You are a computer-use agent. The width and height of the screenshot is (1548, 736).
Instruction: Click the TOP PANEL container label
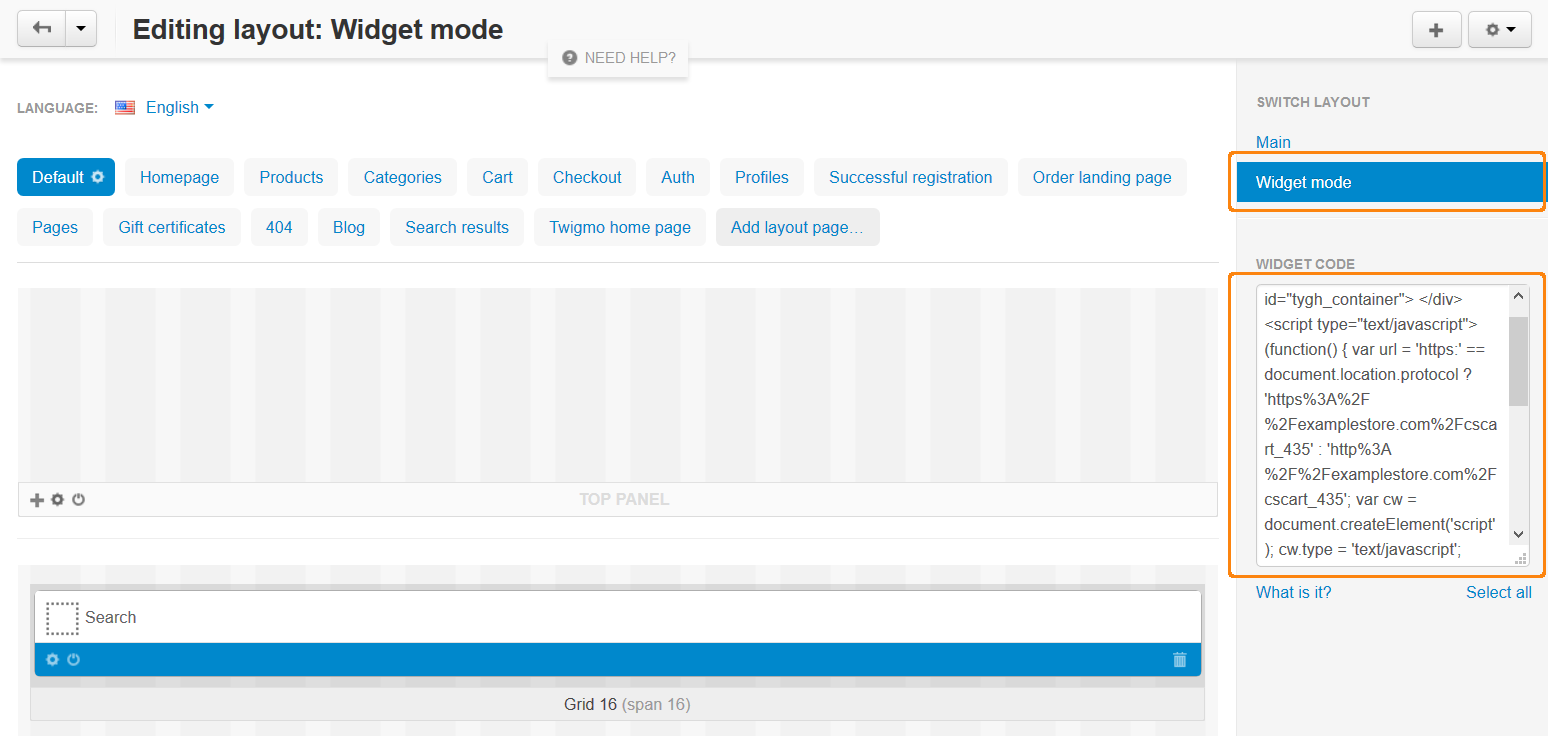tap(624, 499)
